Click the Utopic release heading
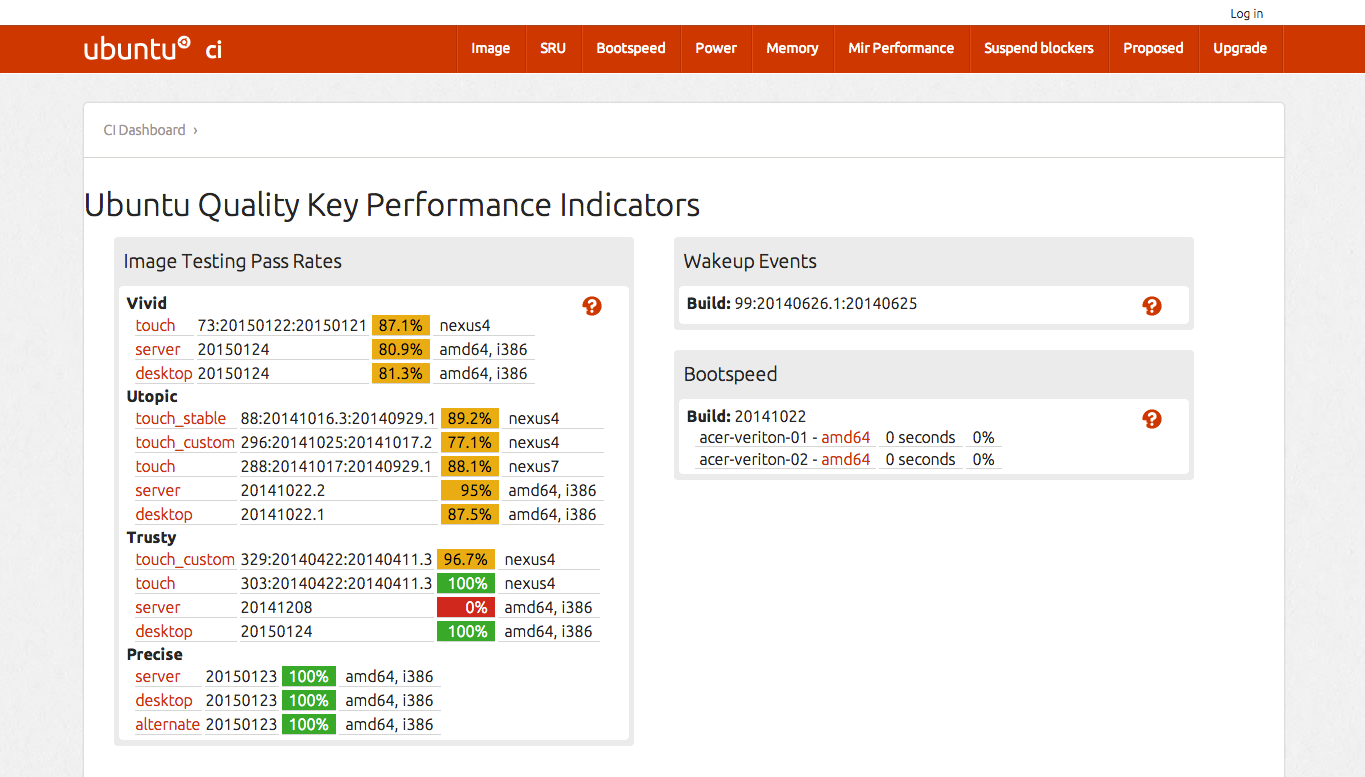The image size is (1365, 777). [x=152, y=396]
